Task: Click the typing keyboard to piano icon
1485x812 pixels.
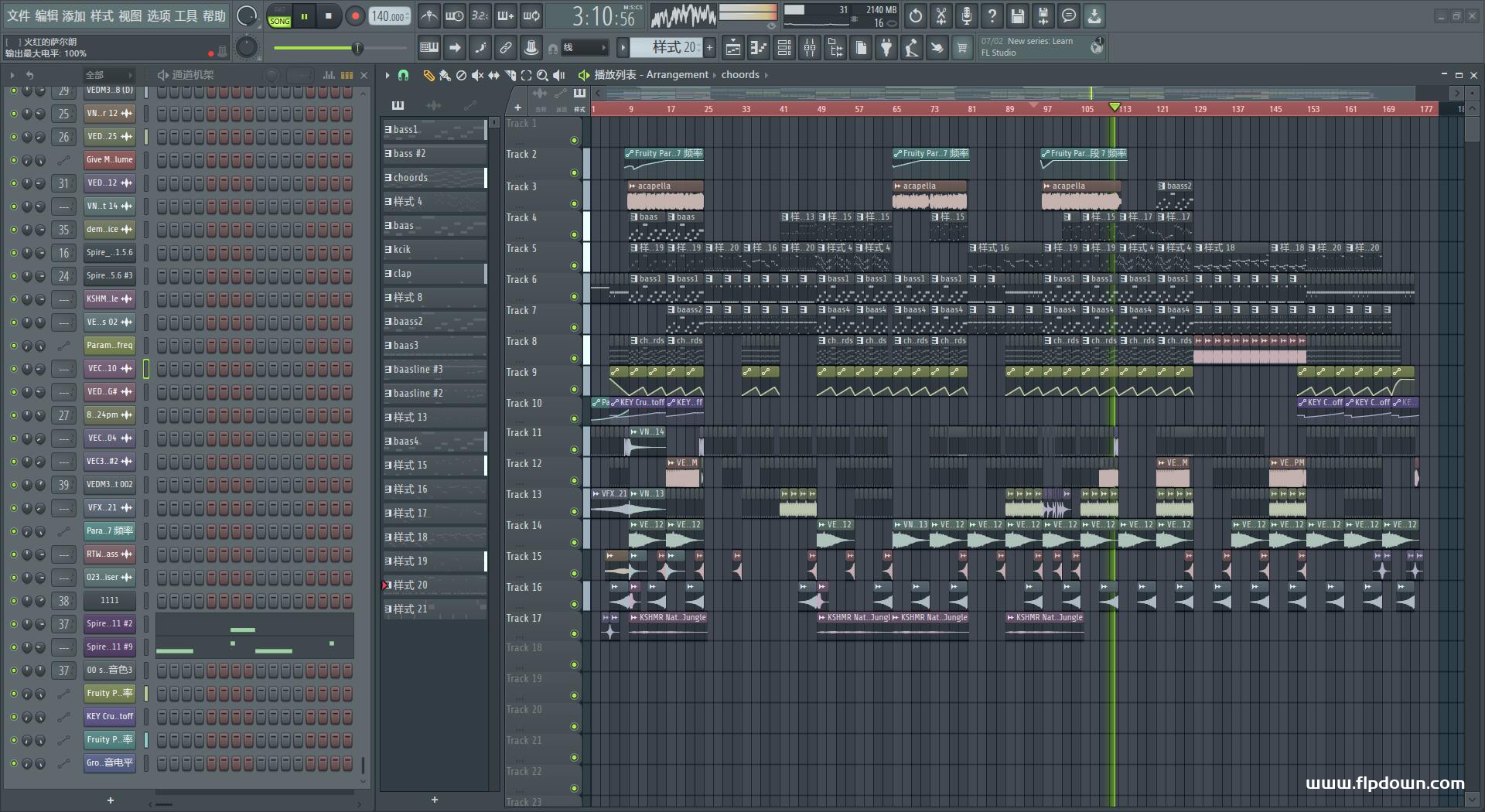Action: click(429, 48)
